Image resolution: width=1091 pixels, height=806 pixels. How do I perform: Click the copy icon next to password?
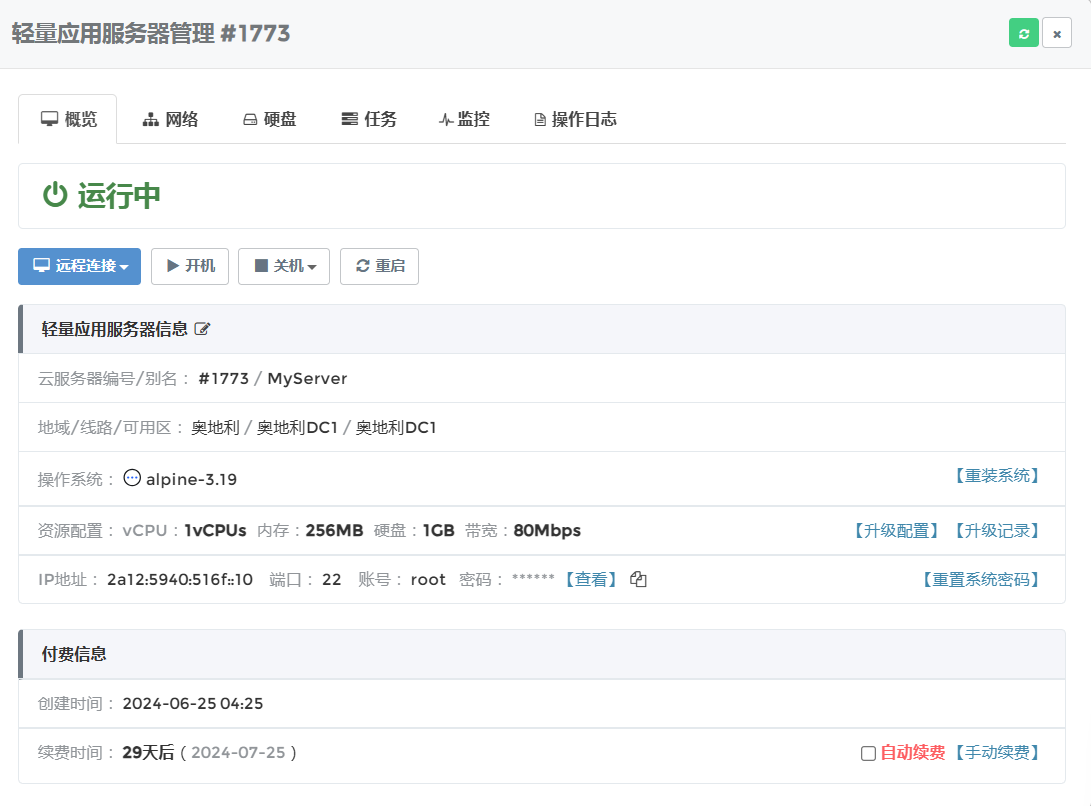[638, 580]
